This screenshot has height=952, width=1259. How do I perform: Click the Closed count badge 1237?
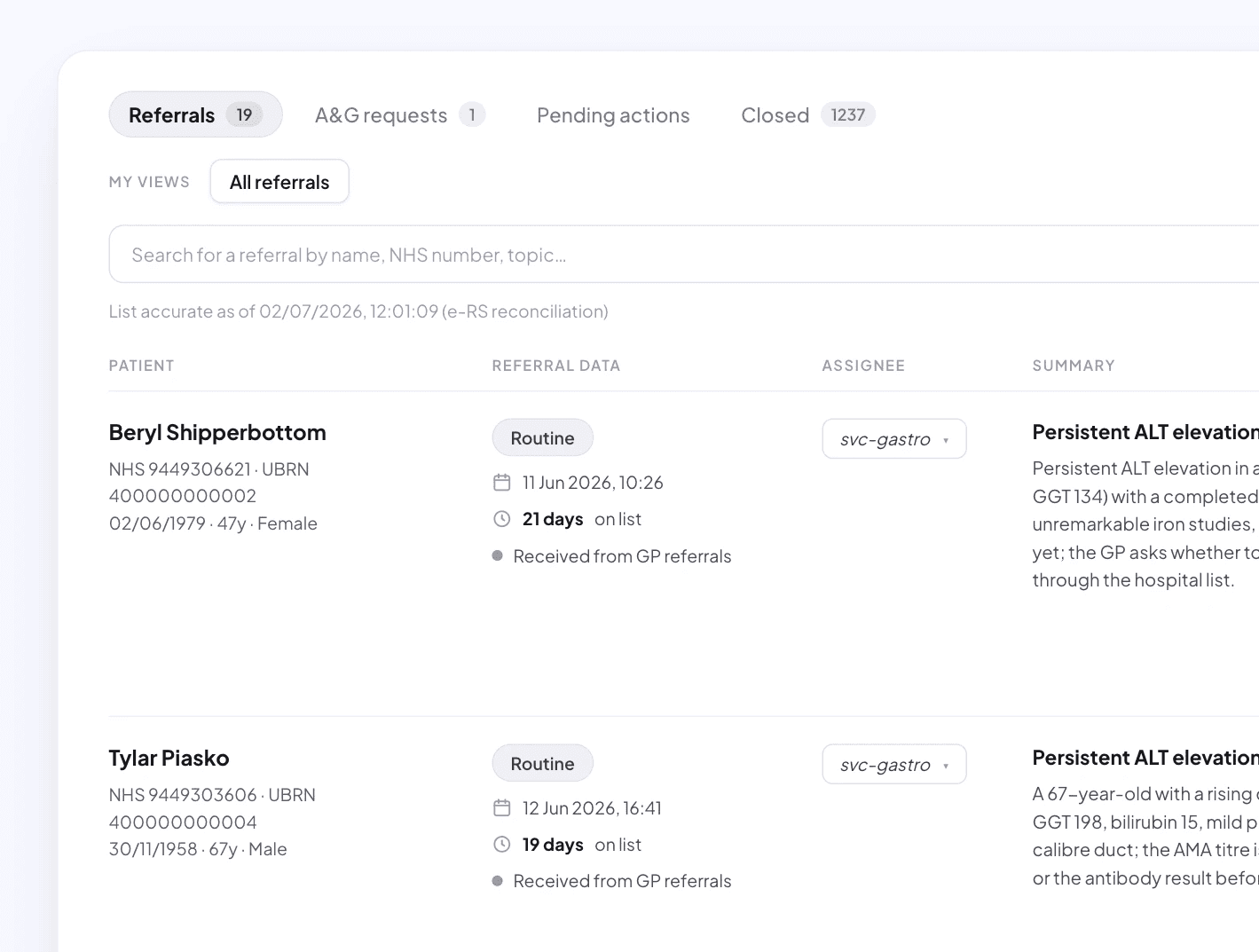(x=848, y=114)
